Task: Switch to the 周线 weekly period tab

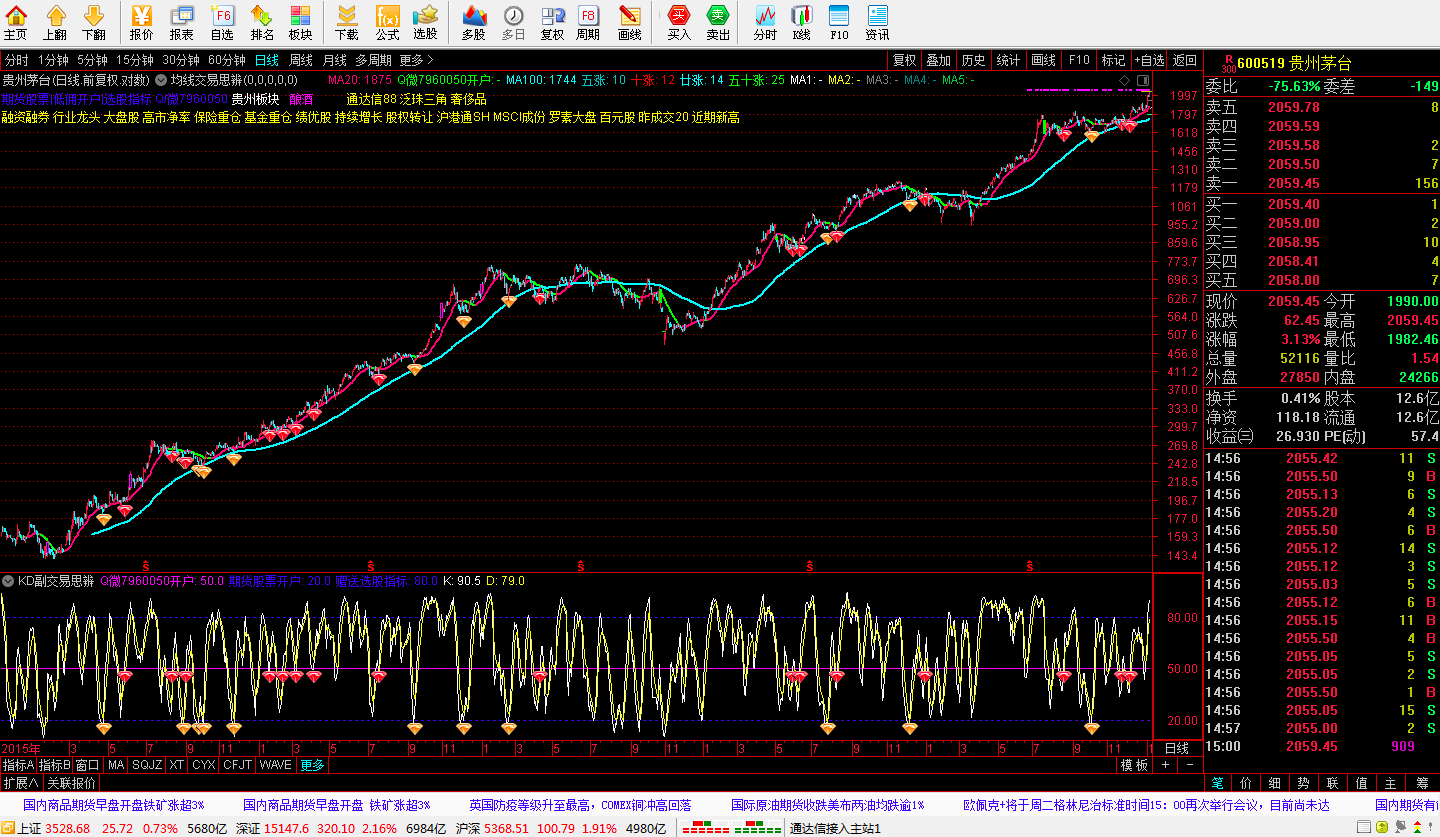Action: point(300,60)
